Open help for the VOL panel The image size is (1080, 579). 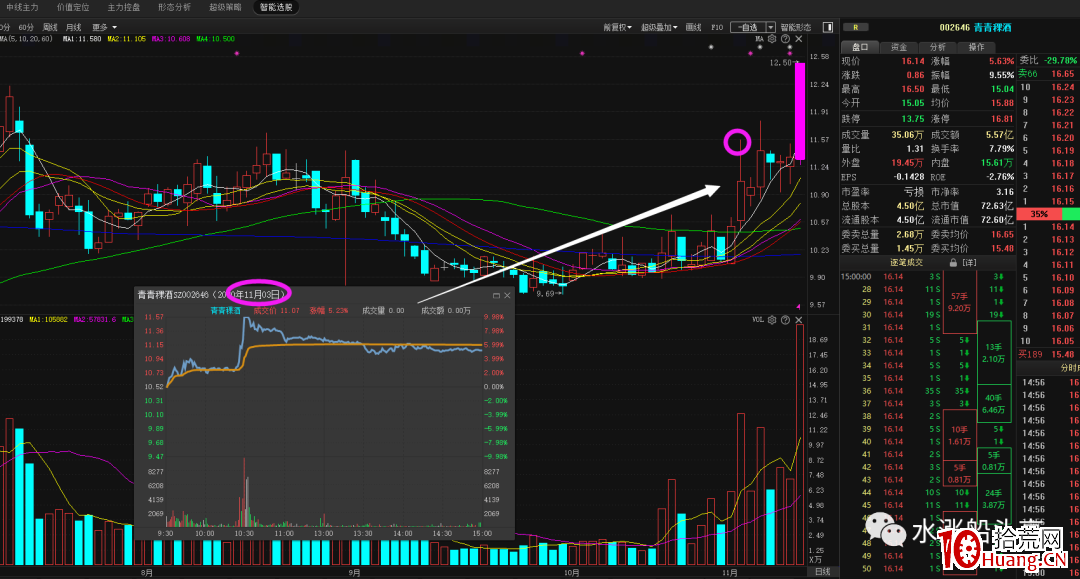pyautogui.click(x=785, y=320)
